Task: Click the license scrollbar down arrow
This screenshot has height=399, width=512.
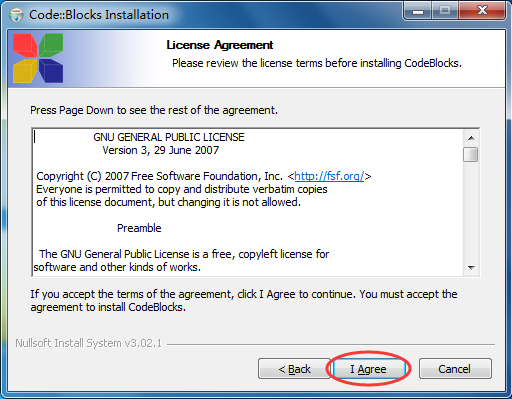Action: 471,268
